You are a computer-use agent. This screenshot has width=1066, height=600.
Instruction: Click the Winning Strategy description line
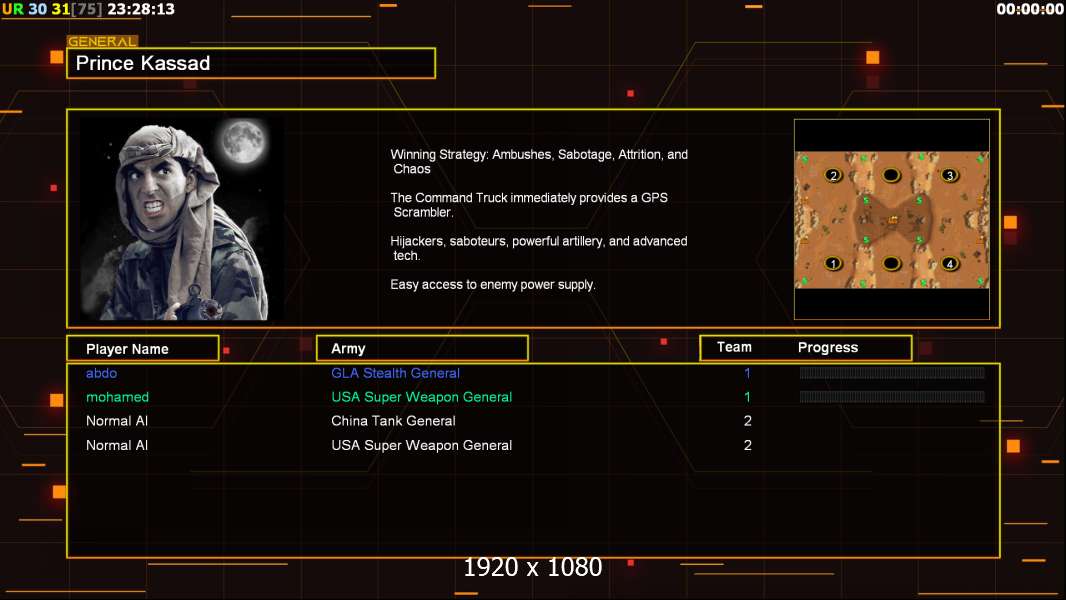(539, 162)
